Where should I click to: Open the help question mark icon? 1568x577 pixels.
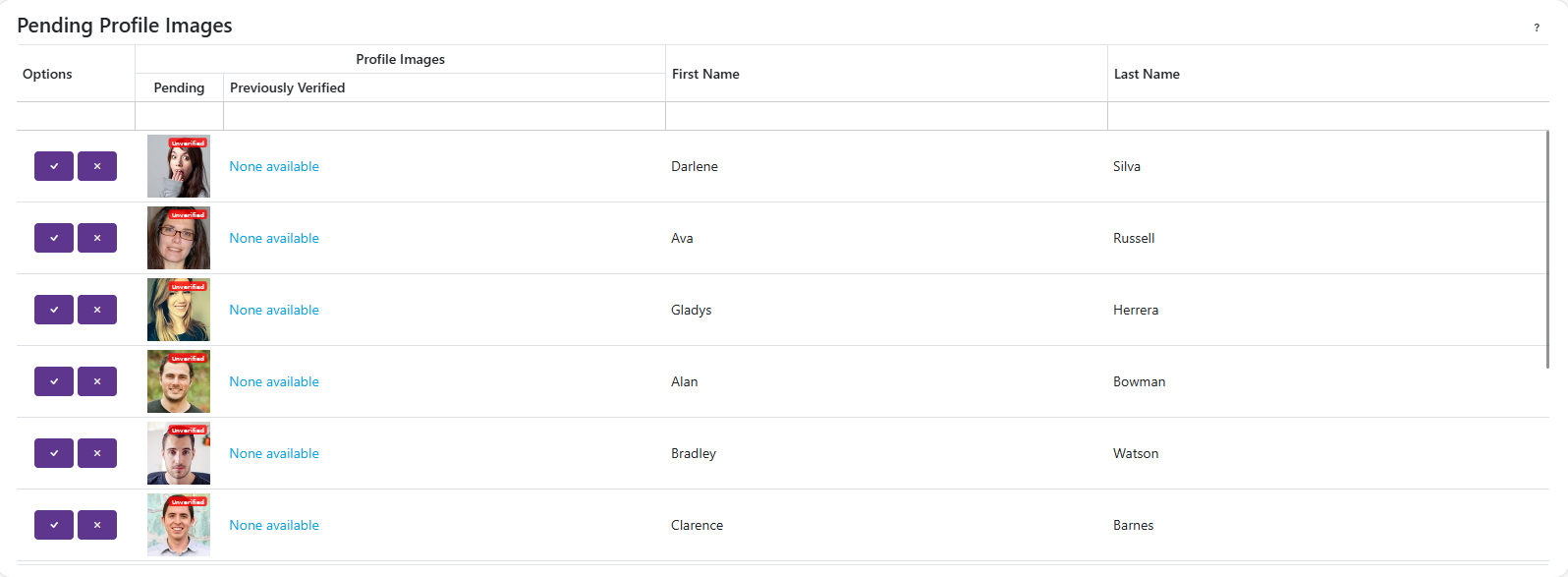pyautogui.click(x=1537, y=28)
